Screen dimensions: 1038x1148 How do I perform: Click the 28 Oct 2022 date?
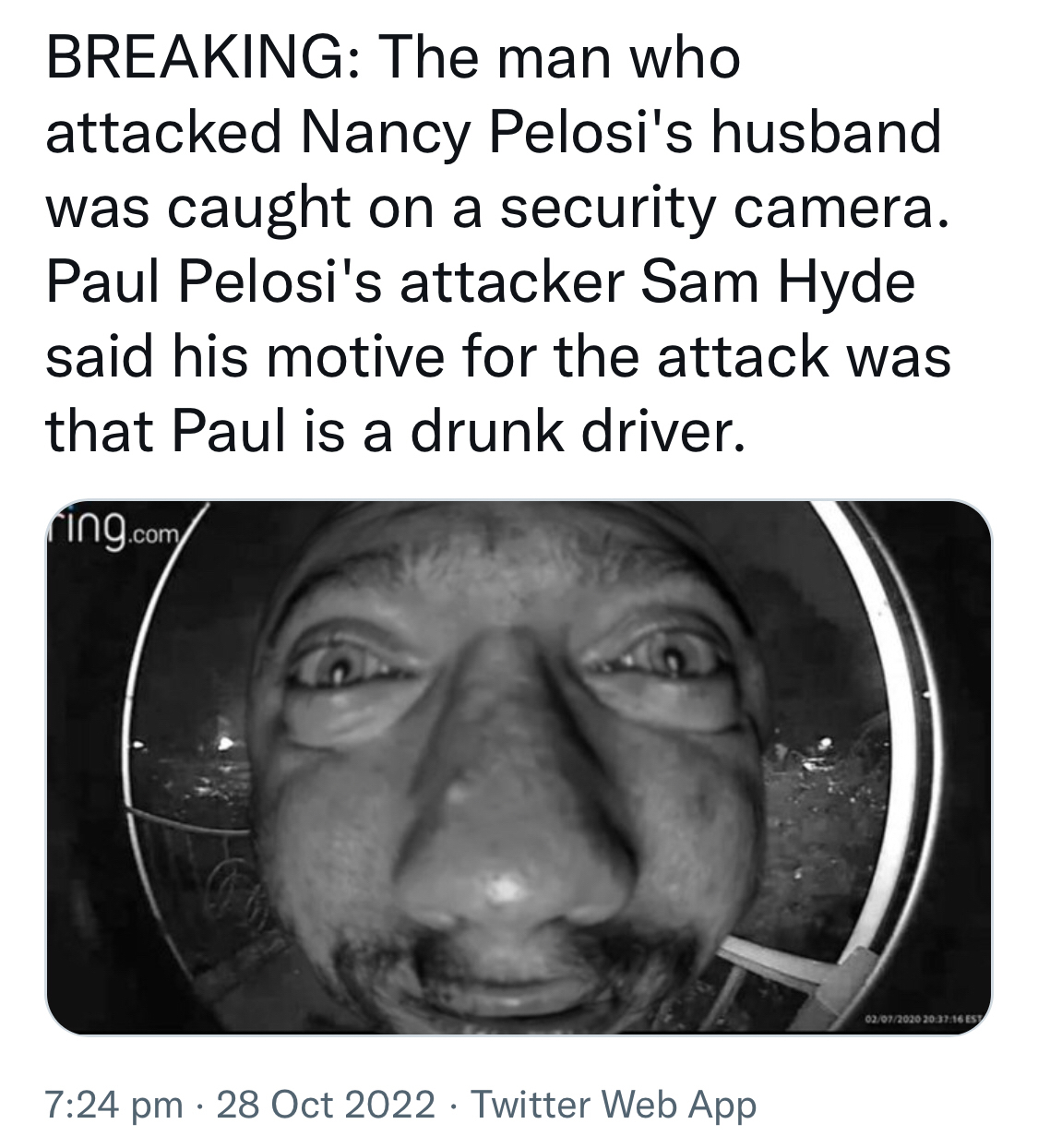(x=324, y=1104)
